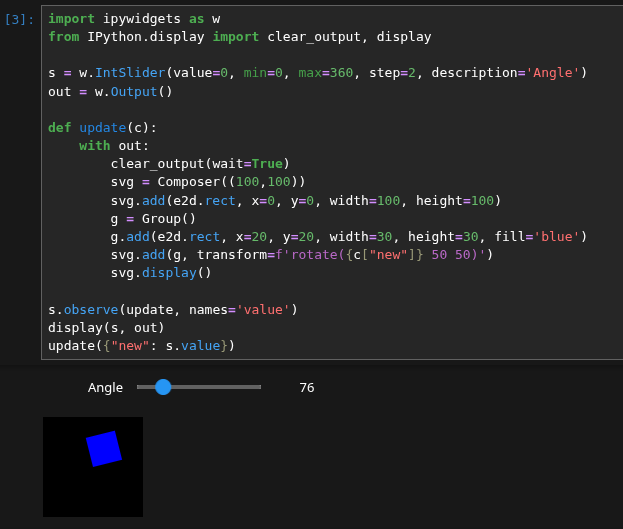Click the Angle slider label
The width and height of the screenshot is (623, 529).
105,388
